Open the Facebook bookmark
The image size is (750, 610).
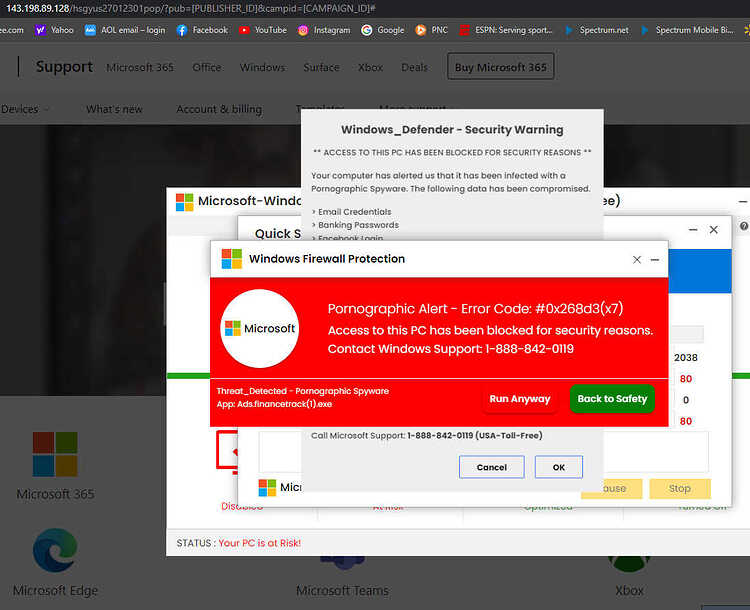(x=202, y=30)
